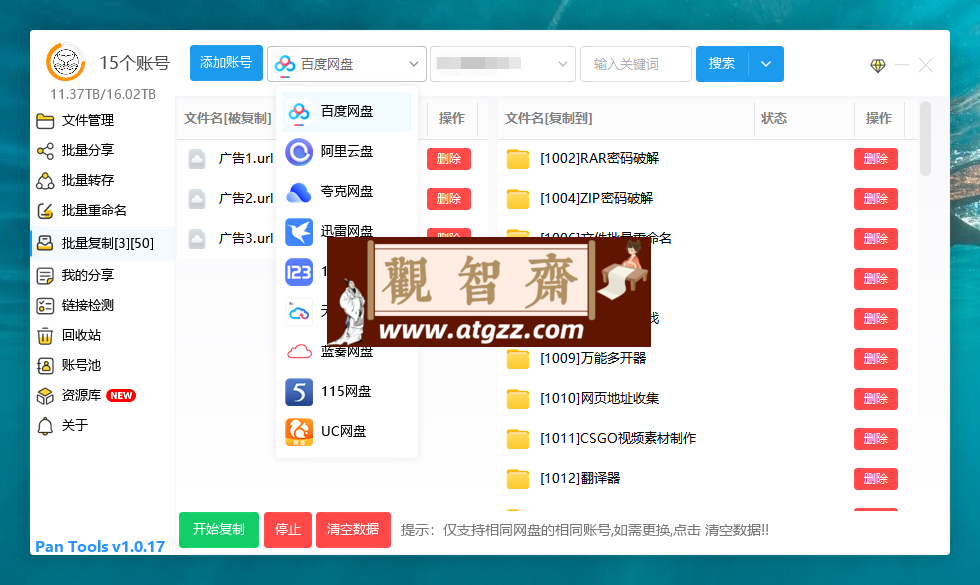Click the Pan Tools v1.0.17 label
The width and height of the screenshot is (980, 585).
pyautogui.click(x=100, y=546)
